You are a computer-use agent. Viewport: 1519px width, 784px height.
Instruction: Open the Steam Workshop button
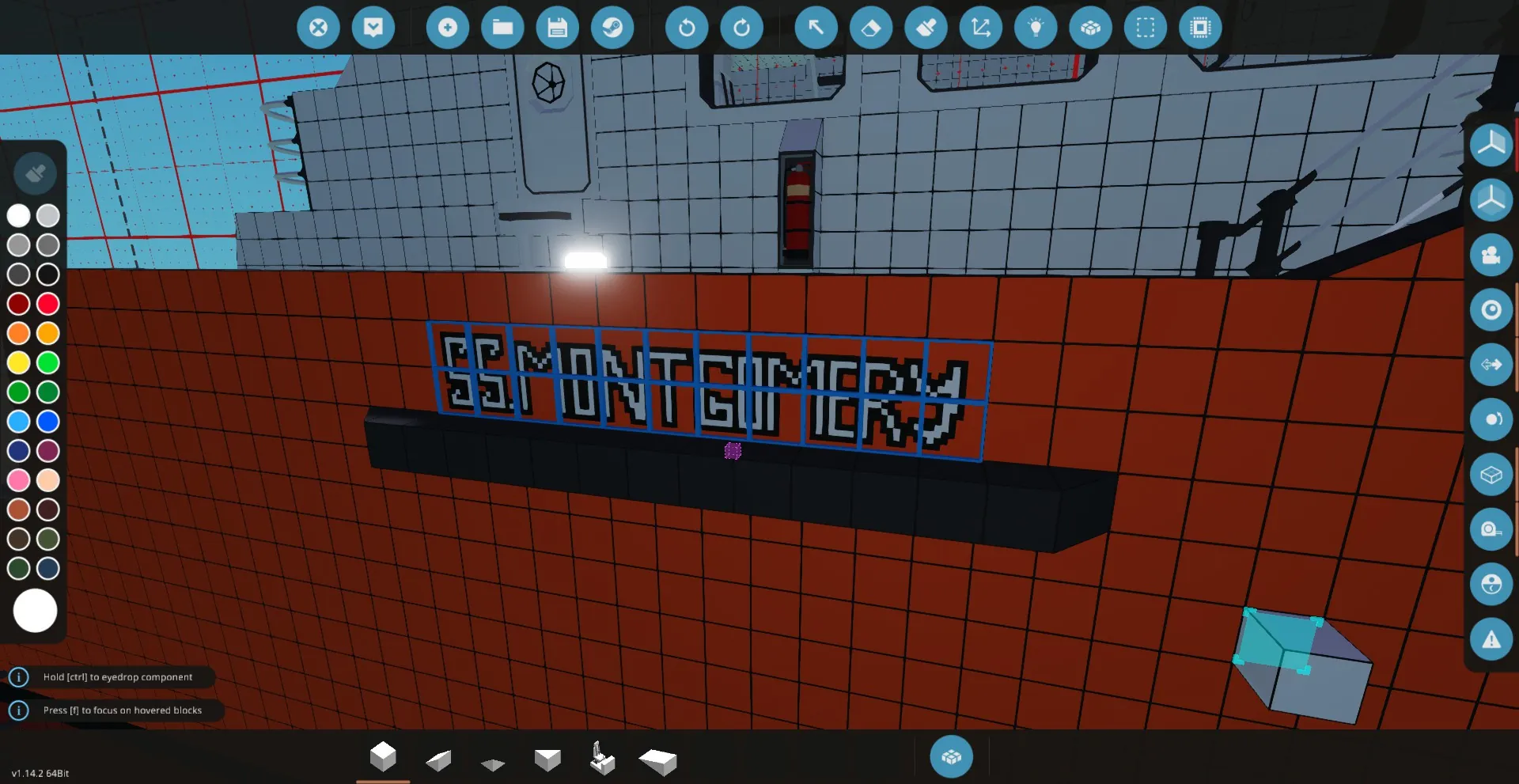612,28
